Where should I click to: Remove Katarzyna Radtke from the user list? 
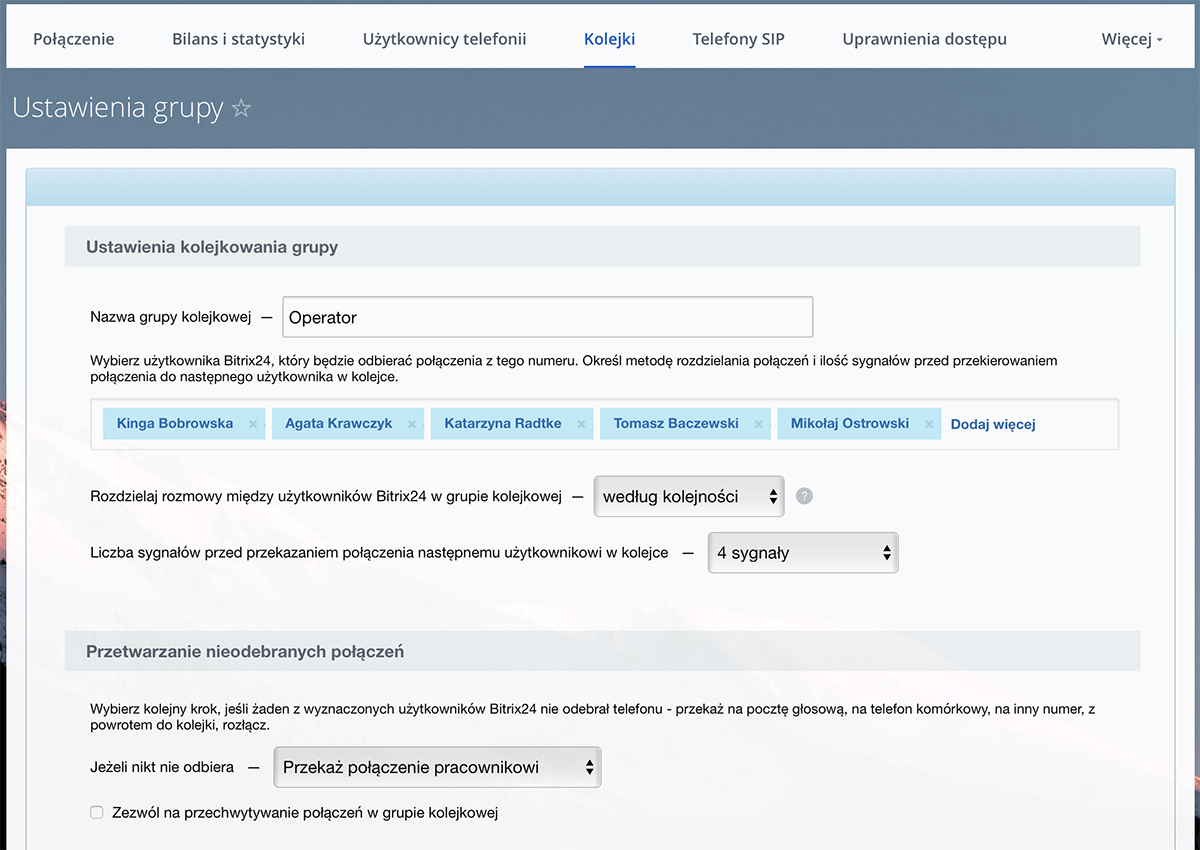(581, 424)
